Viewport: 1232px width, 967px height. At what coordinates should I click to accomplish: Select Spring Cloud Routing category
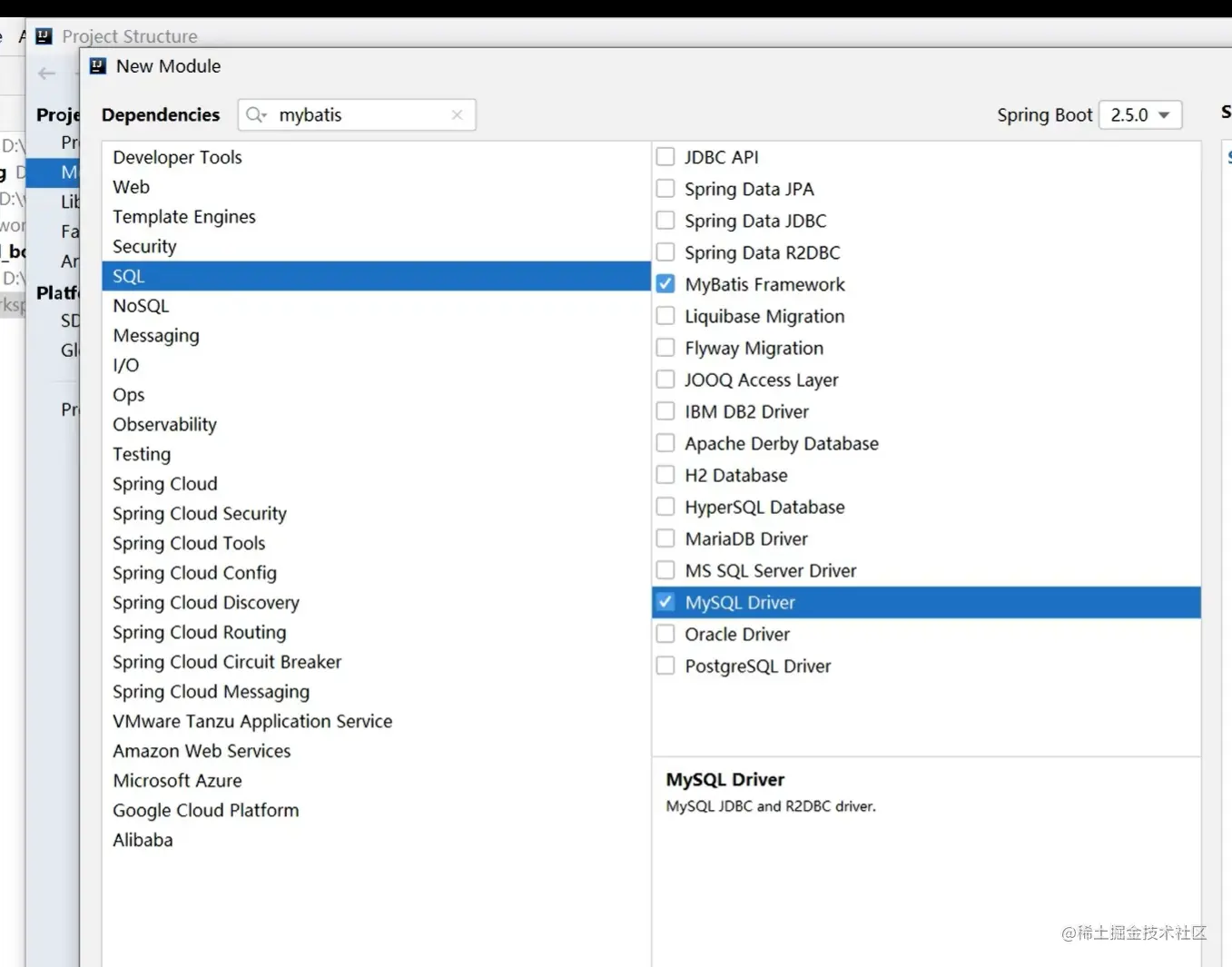click(377, 632)
